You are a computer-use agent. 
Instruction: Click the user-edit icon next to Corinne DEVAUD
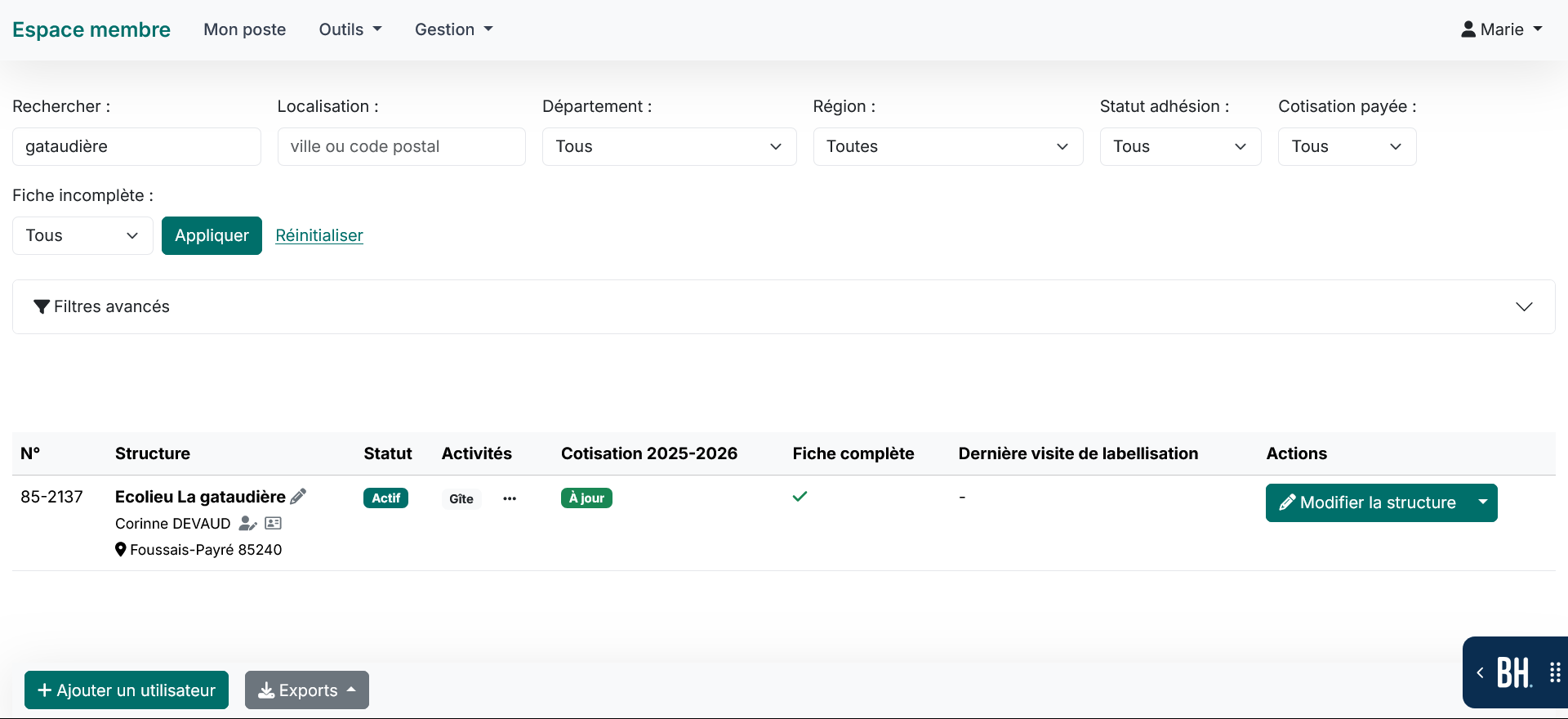click(x=247, y=523)
